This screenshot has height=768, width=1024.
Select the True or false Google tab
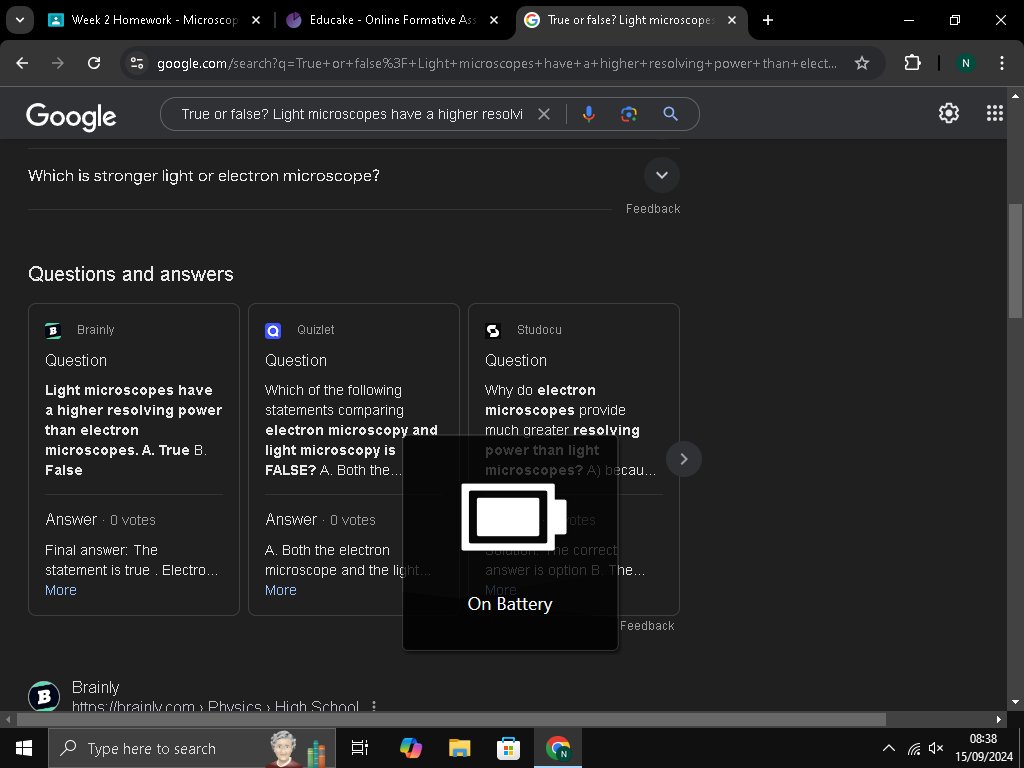[630, 20]
